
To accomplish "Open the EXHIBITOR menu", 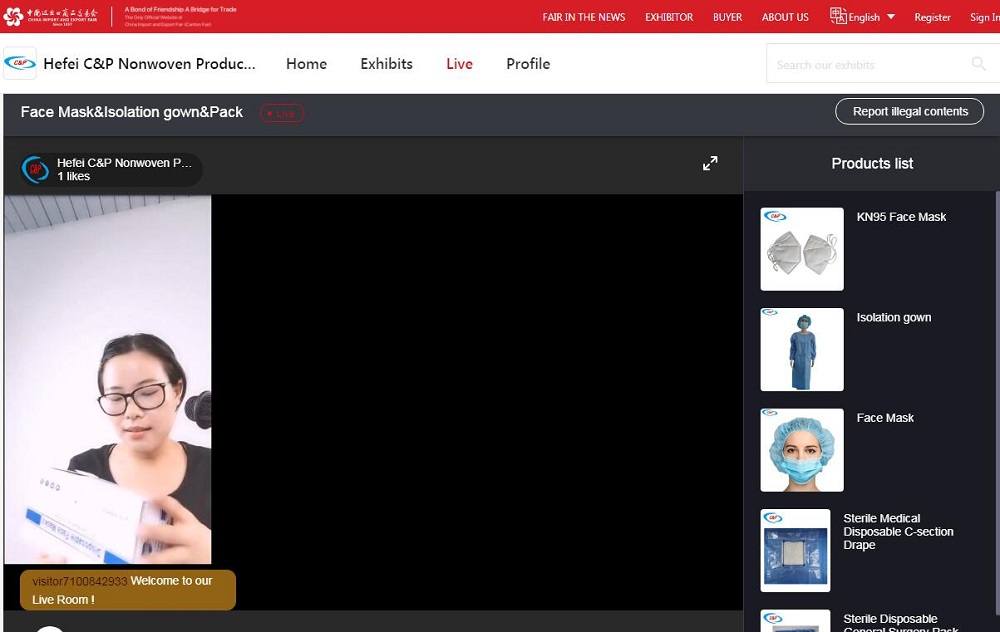I will pos(669,17).
